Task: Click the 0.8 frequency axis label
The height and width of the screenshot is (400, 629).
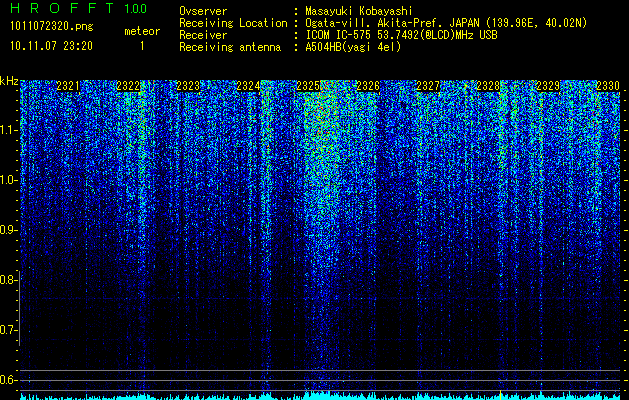Action: (8, 280)
